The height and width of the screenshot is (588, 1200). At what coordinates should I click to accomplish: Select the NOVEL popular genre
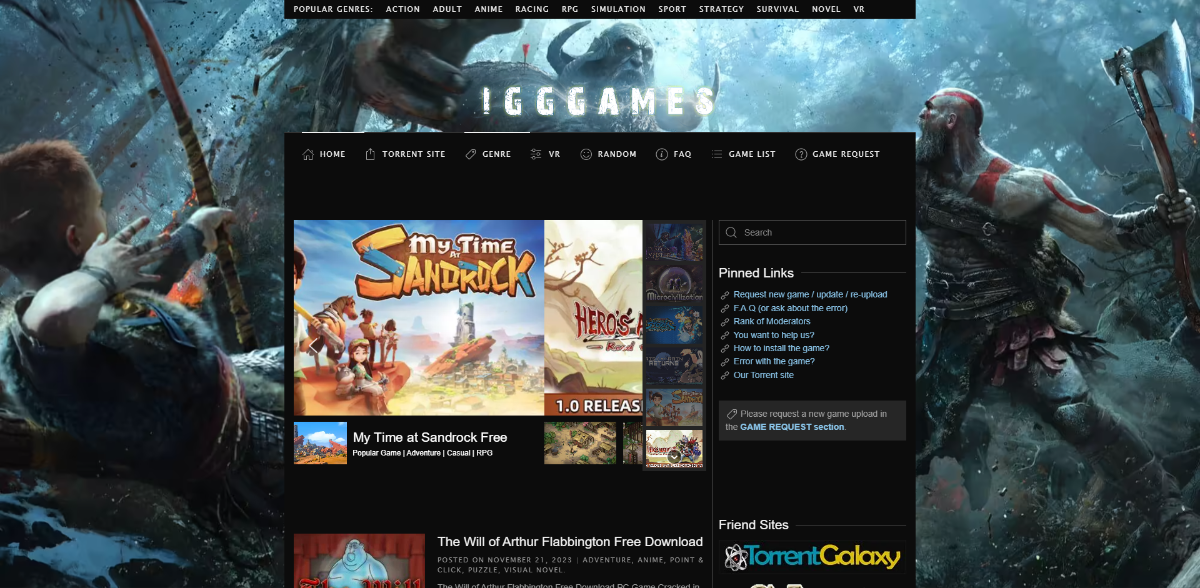826,9
